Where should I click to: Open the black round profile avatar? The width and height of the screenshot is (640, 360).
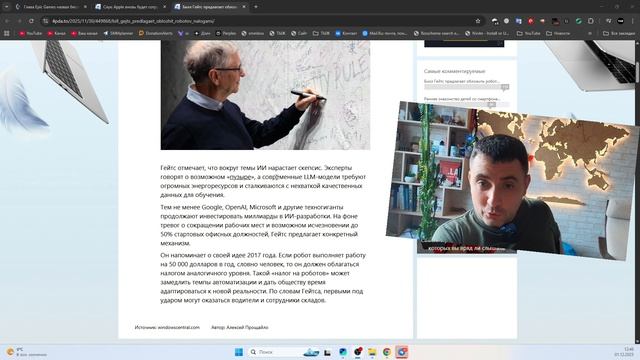click(x=621, y=21)
